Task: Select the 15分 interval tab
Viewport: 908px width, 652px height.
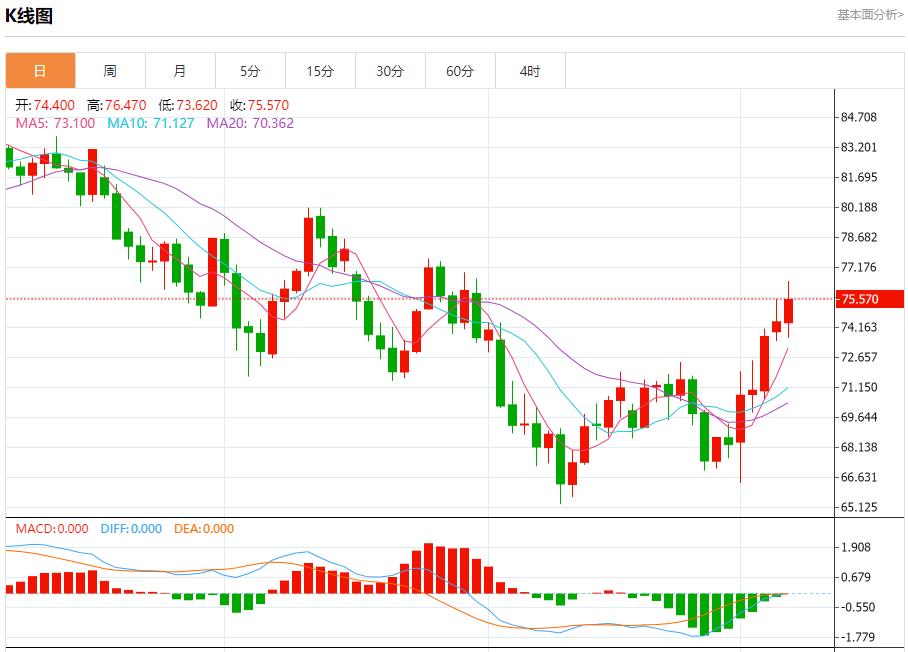Action: coord(320,71)
